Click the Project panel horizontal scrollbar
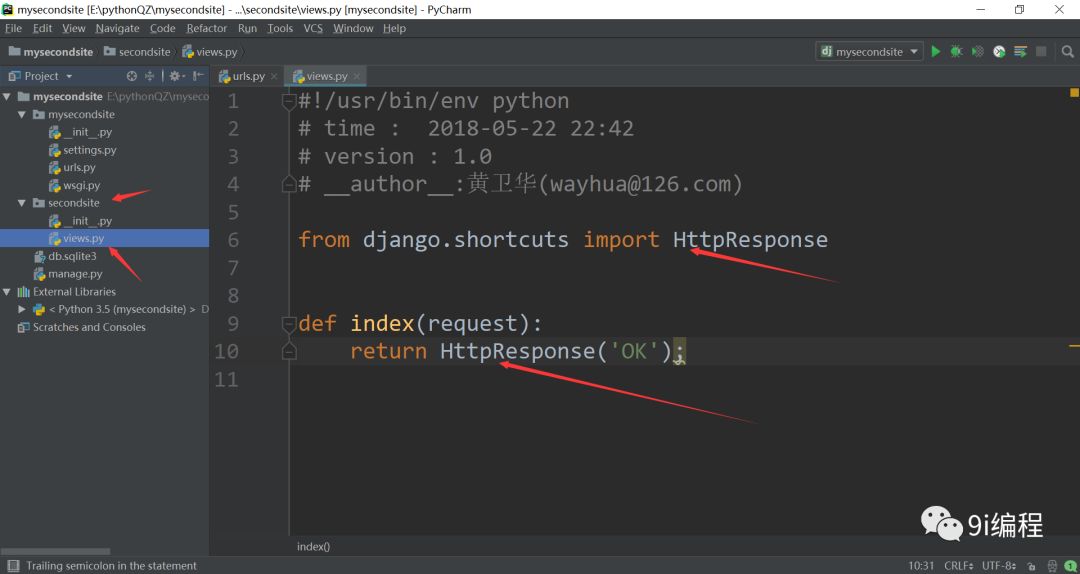 [55, 551]
